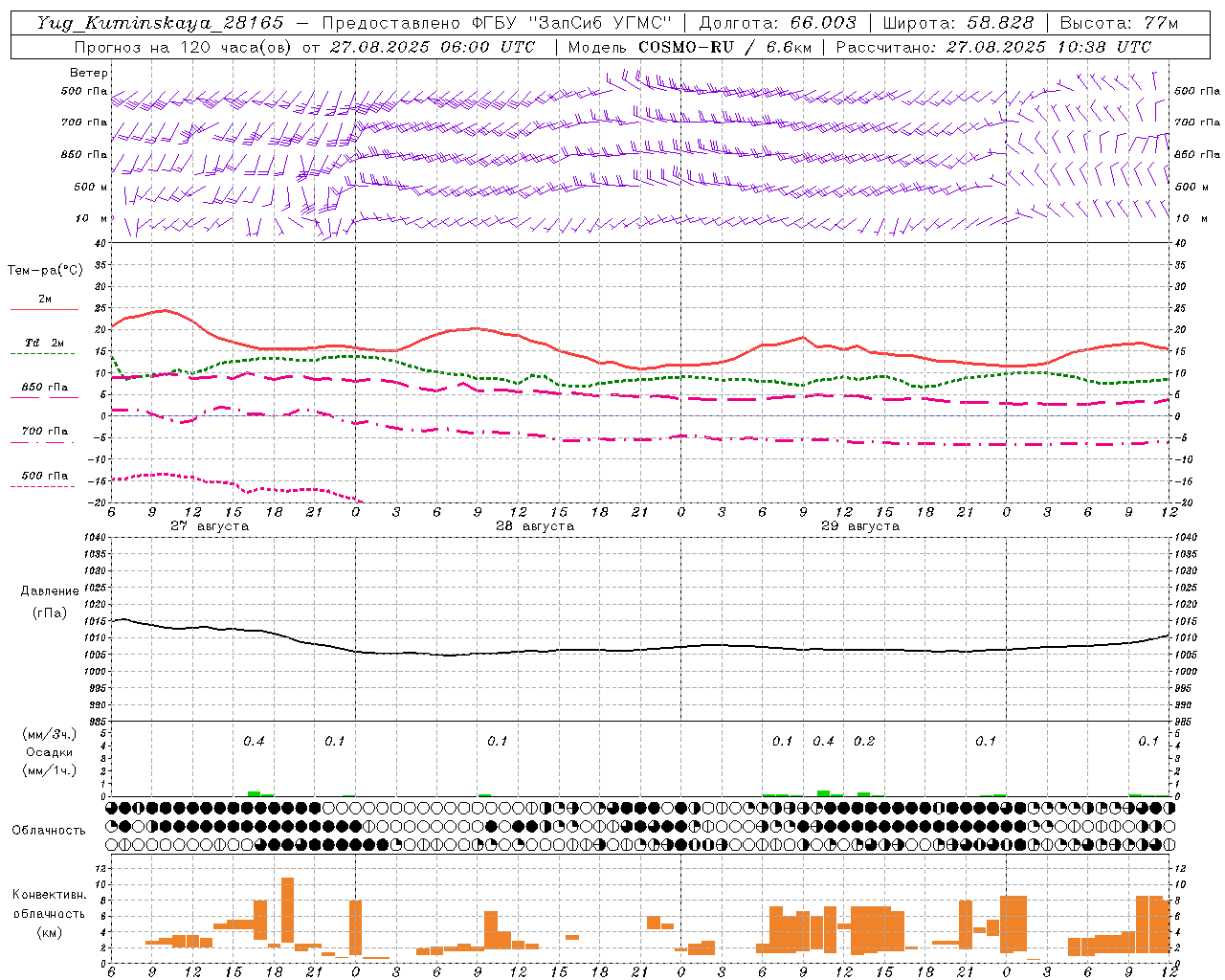Click the 'Давление' pressure panel label
The width and height of the screenshot is (1225, 980).
pyautogui.click(x=50, y=591)
